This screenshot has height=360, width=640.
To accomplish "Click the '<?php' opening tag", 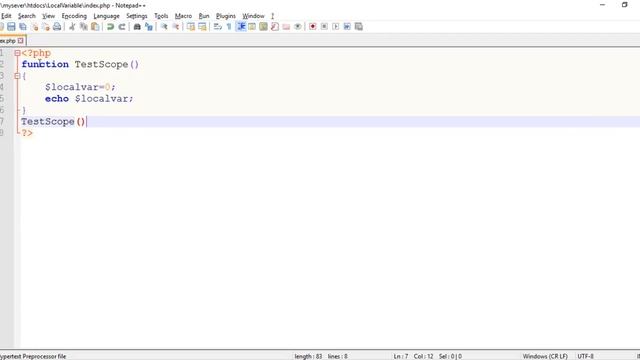I will click(x=36, y=53).
